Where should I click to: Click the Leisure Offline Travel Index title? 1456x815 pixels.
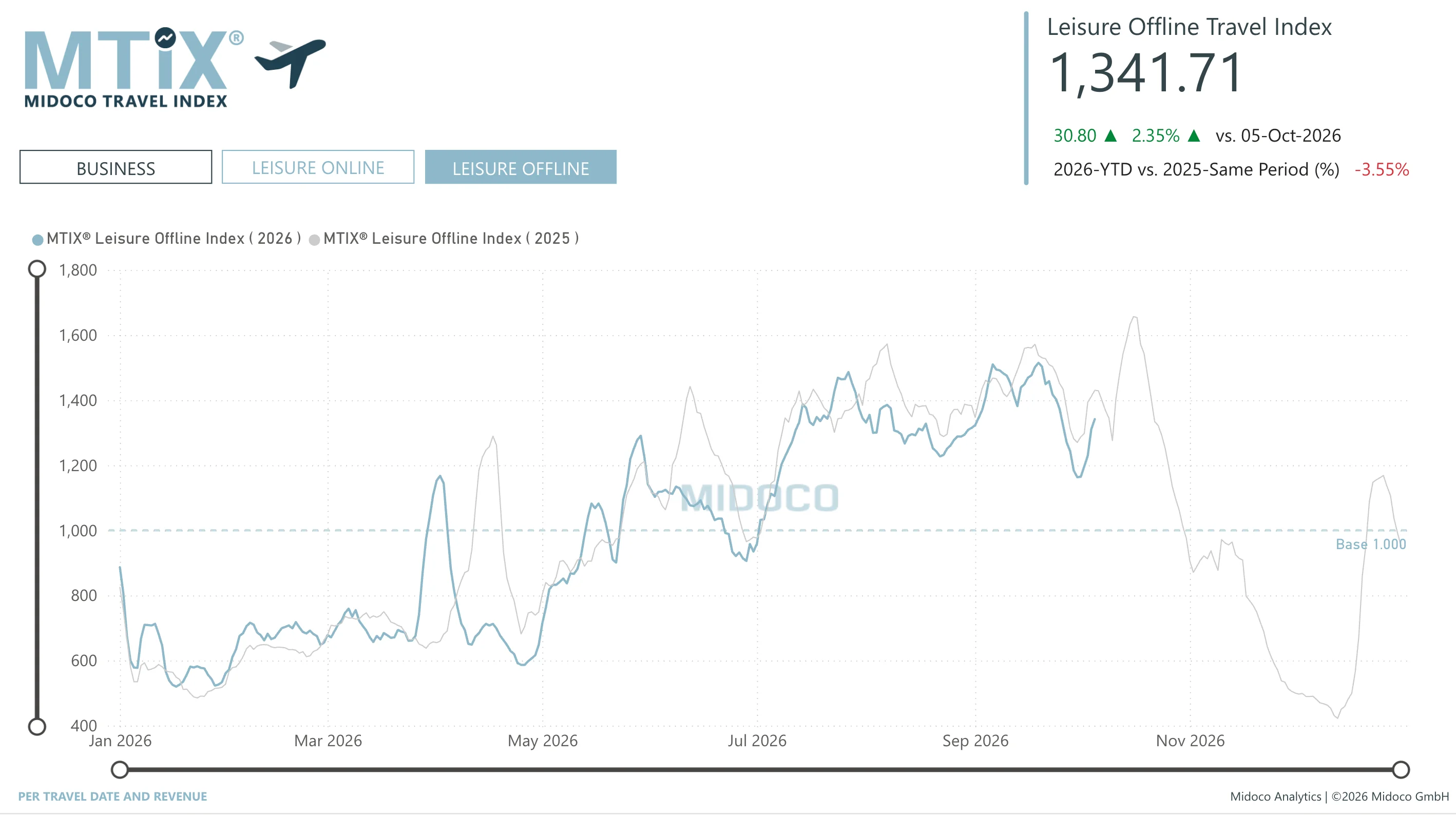coord(1189,27)
